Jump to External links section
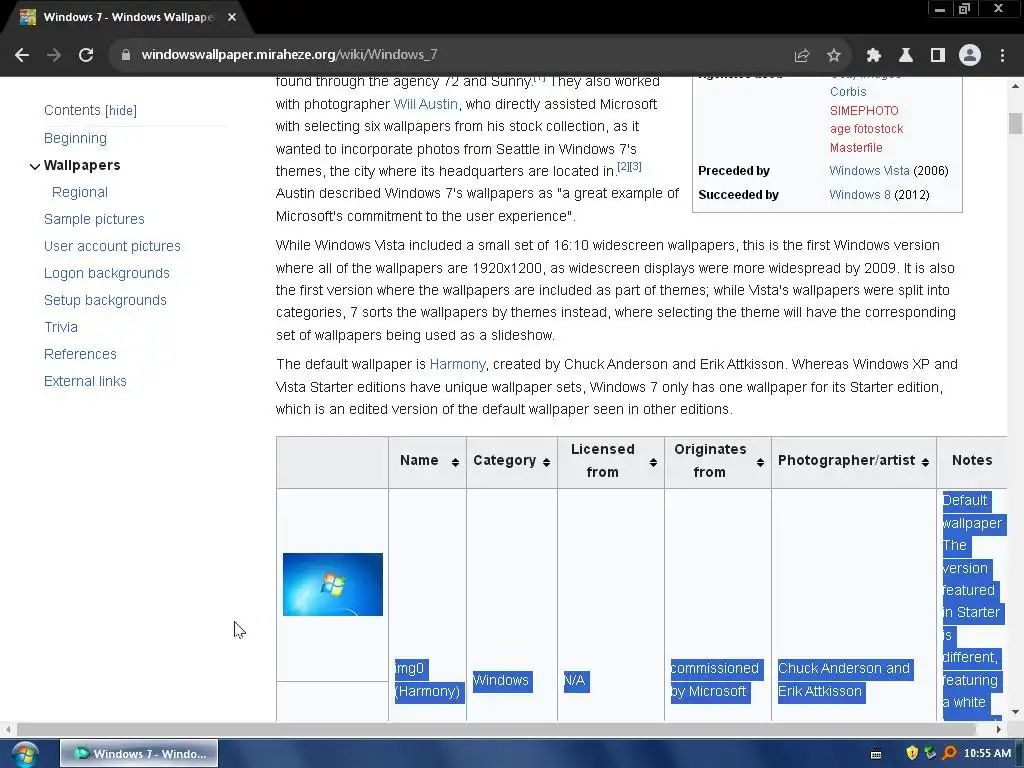The height and width of the screenshot is (768, 1024). pos(85,381)
